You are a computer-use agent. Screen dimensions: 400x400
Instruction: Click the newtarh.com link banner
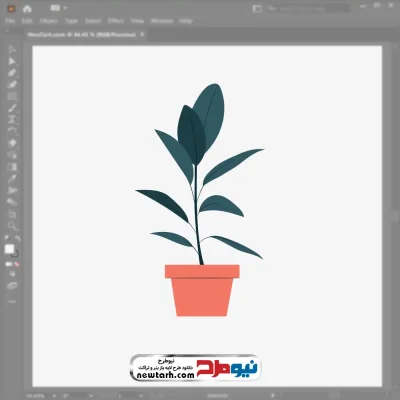click(x=195, y=368)
